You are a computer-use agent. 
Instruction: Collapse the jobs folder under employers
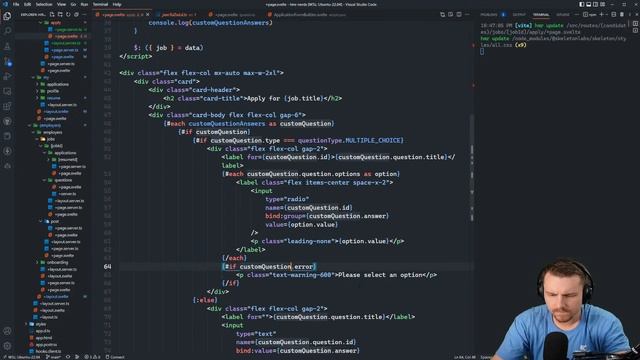(x=51, y=139)
